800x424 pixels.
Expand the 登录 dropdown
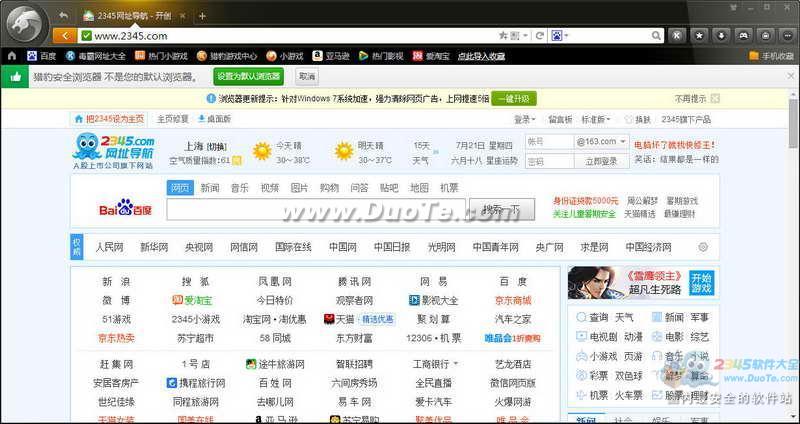tap(524, 119)
